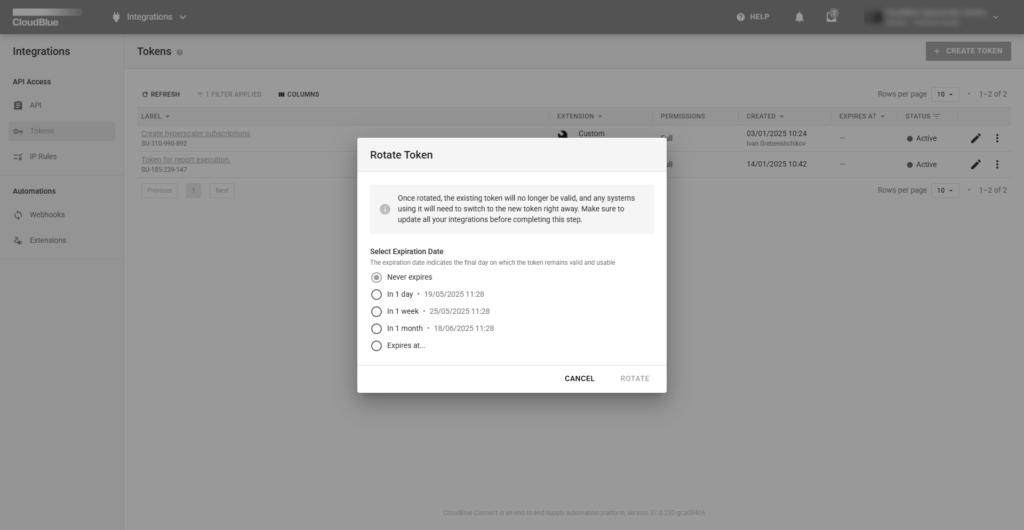Expand the account dropdown chevron
1024x530 pixels.
[x=995, y=18]
